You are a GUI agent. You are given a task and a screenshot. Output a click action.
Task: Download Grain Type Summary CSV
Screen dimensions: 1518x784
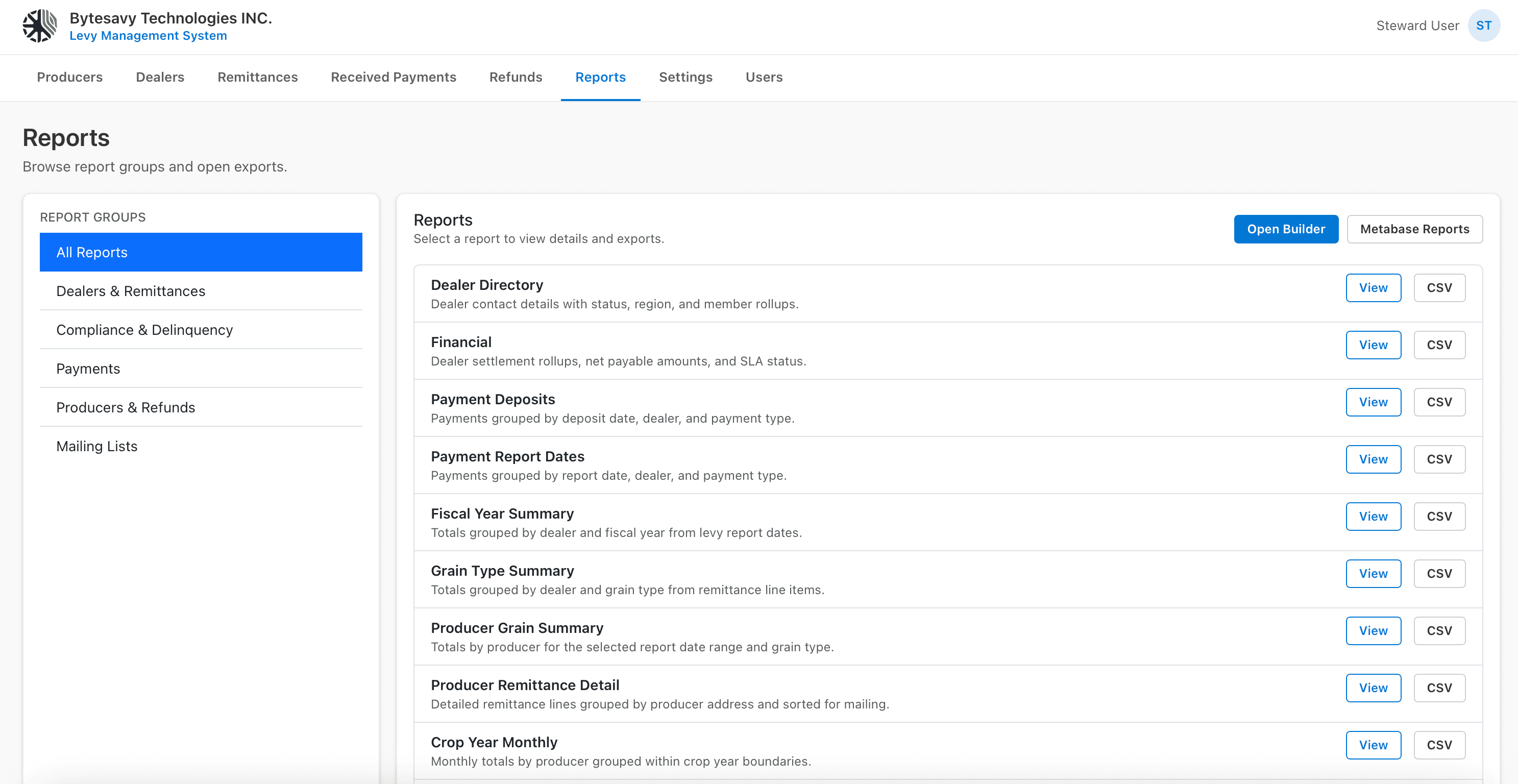click(x=1439, y=574)
